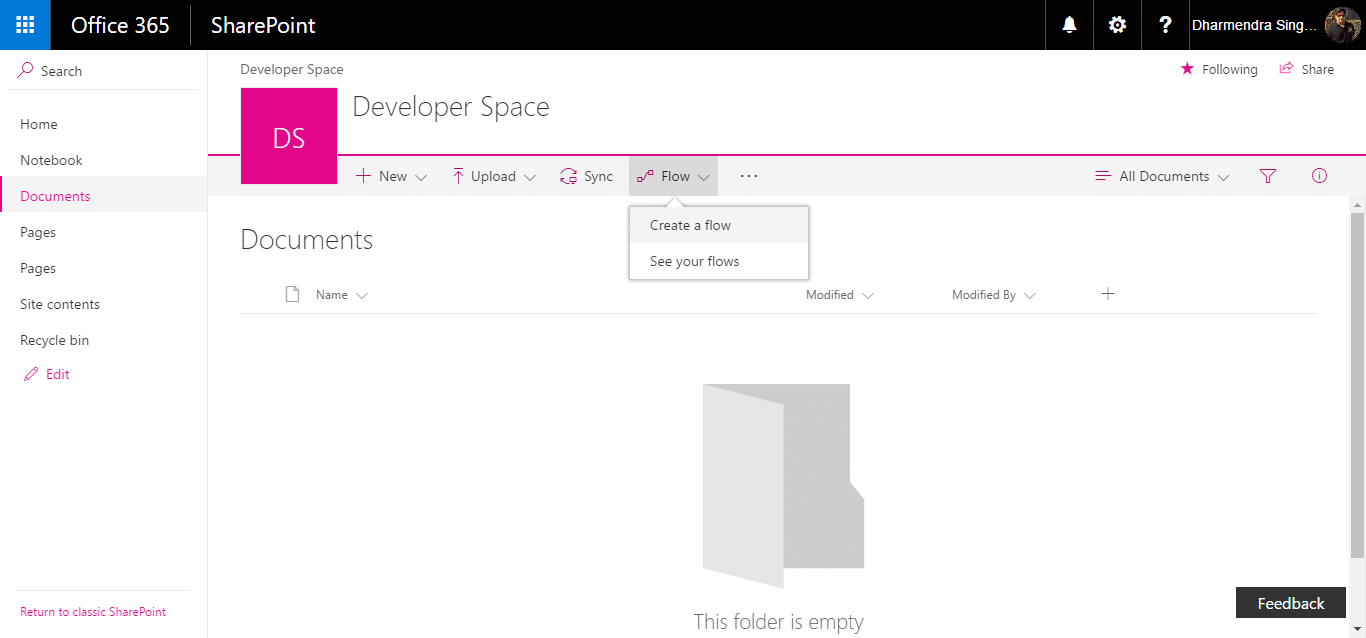The width and height of the screenshot is (1366, 638).
Task: Open Recycle bin in the left navigation
Action: point(54,340)
